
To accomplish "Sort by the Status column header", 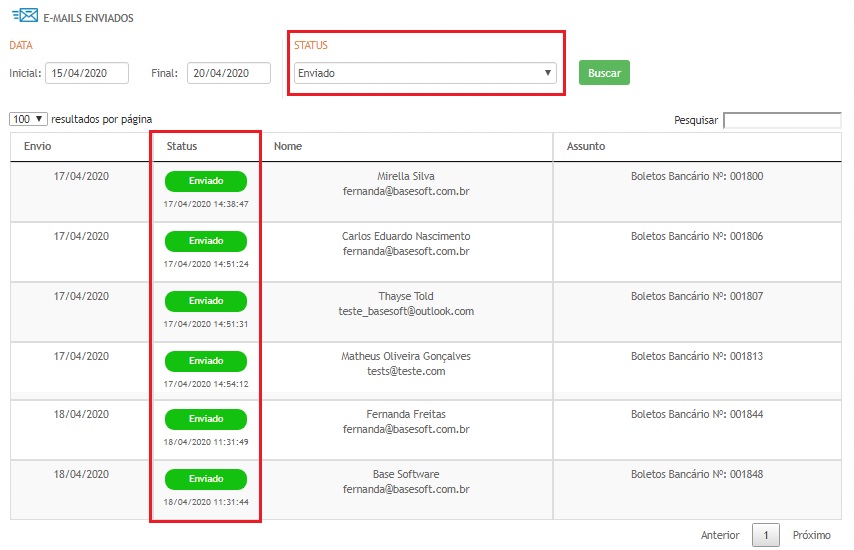I will point(182,146).
